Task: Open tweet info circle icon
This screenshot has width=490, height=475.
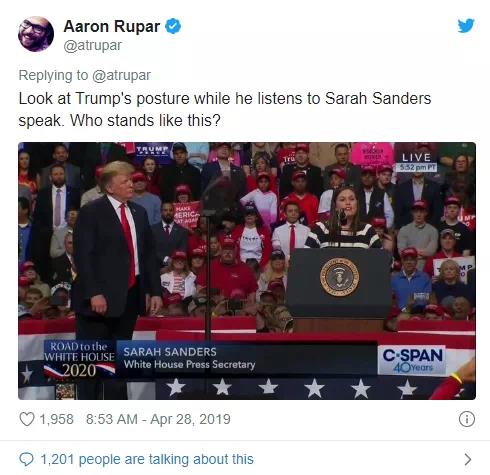Action: tap(467, 419)
